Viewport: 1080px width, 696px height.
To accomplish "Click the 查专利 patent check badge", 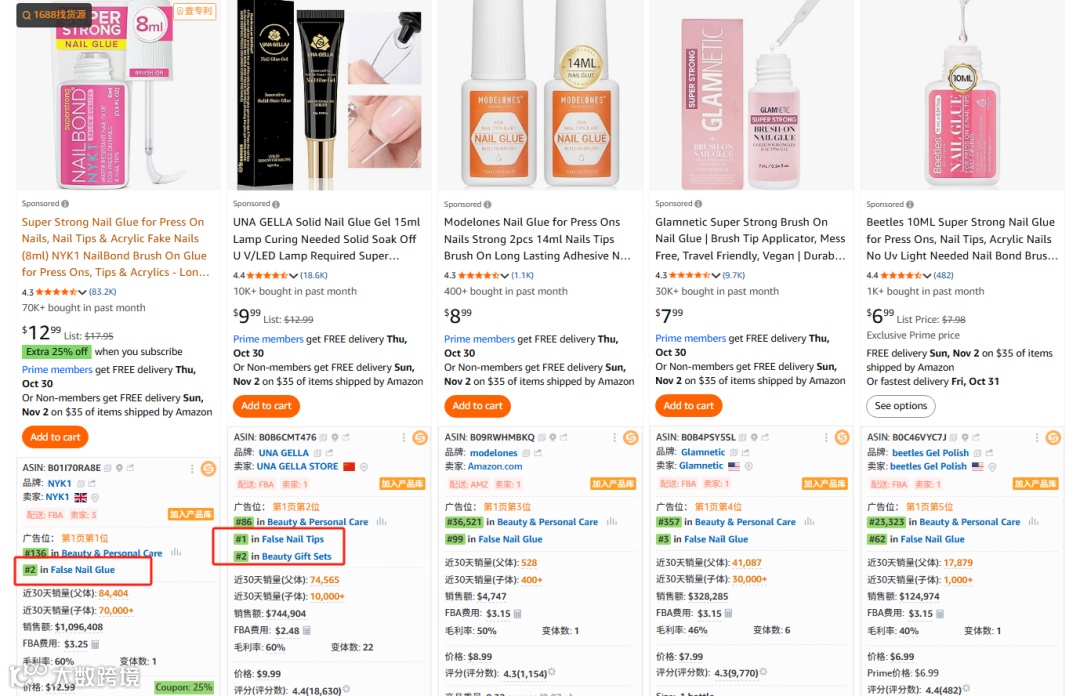I will pyautogui.click(x=196, y=11).
